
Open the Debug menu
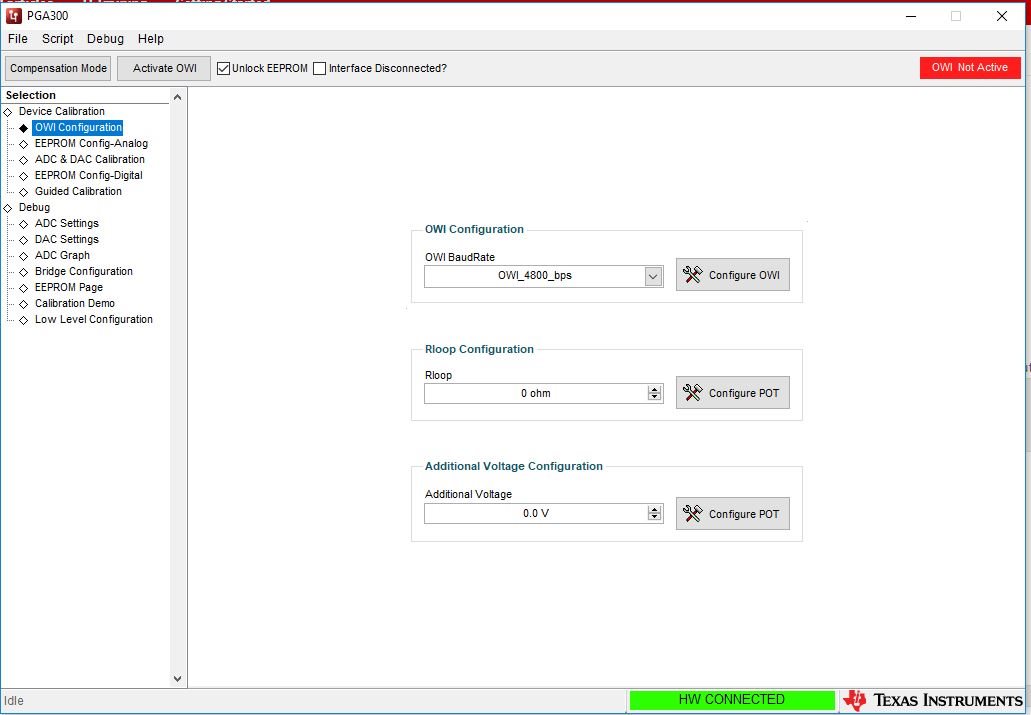(x=105, y=39)
